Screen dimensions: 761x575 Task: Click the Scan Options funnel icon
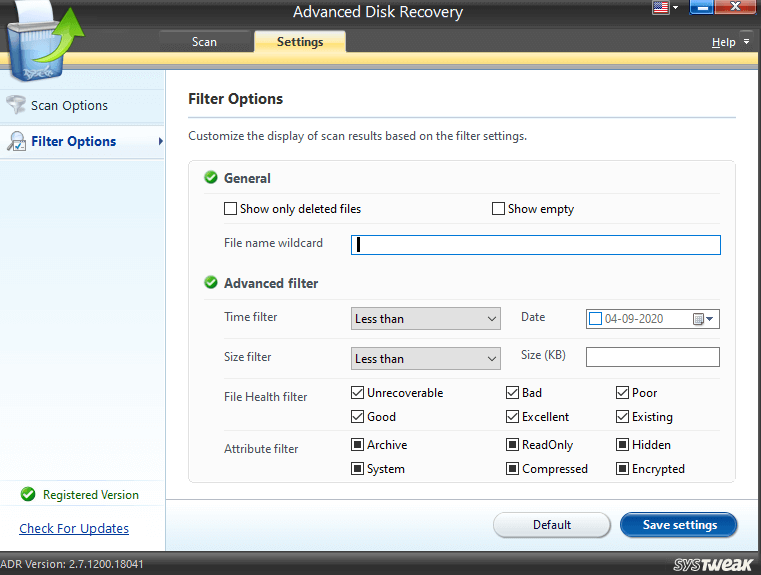click(16, 104)
